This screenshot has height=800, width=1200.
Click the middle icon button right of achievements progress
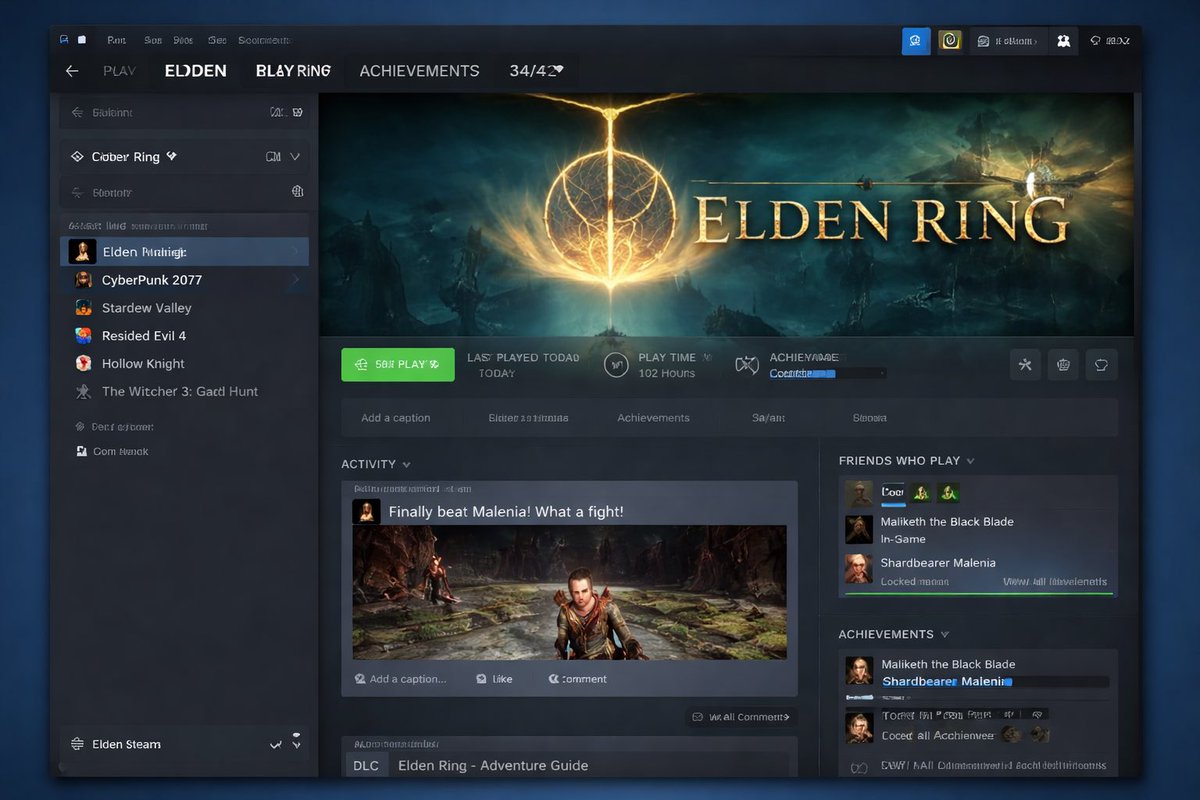1062,364
